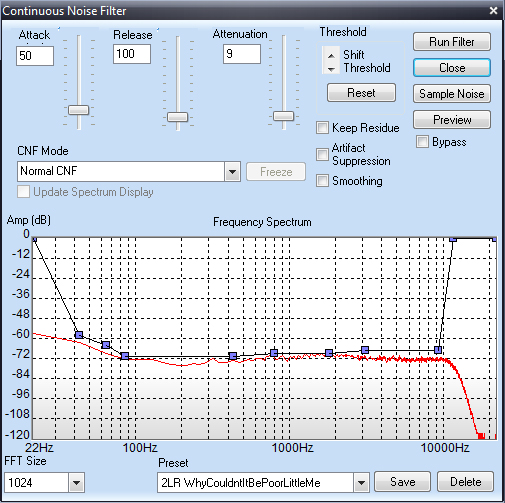The width and height of the screenshot is (505, 503).
Task: Enable the Smoothing checkbox
Action: [322, 181]
